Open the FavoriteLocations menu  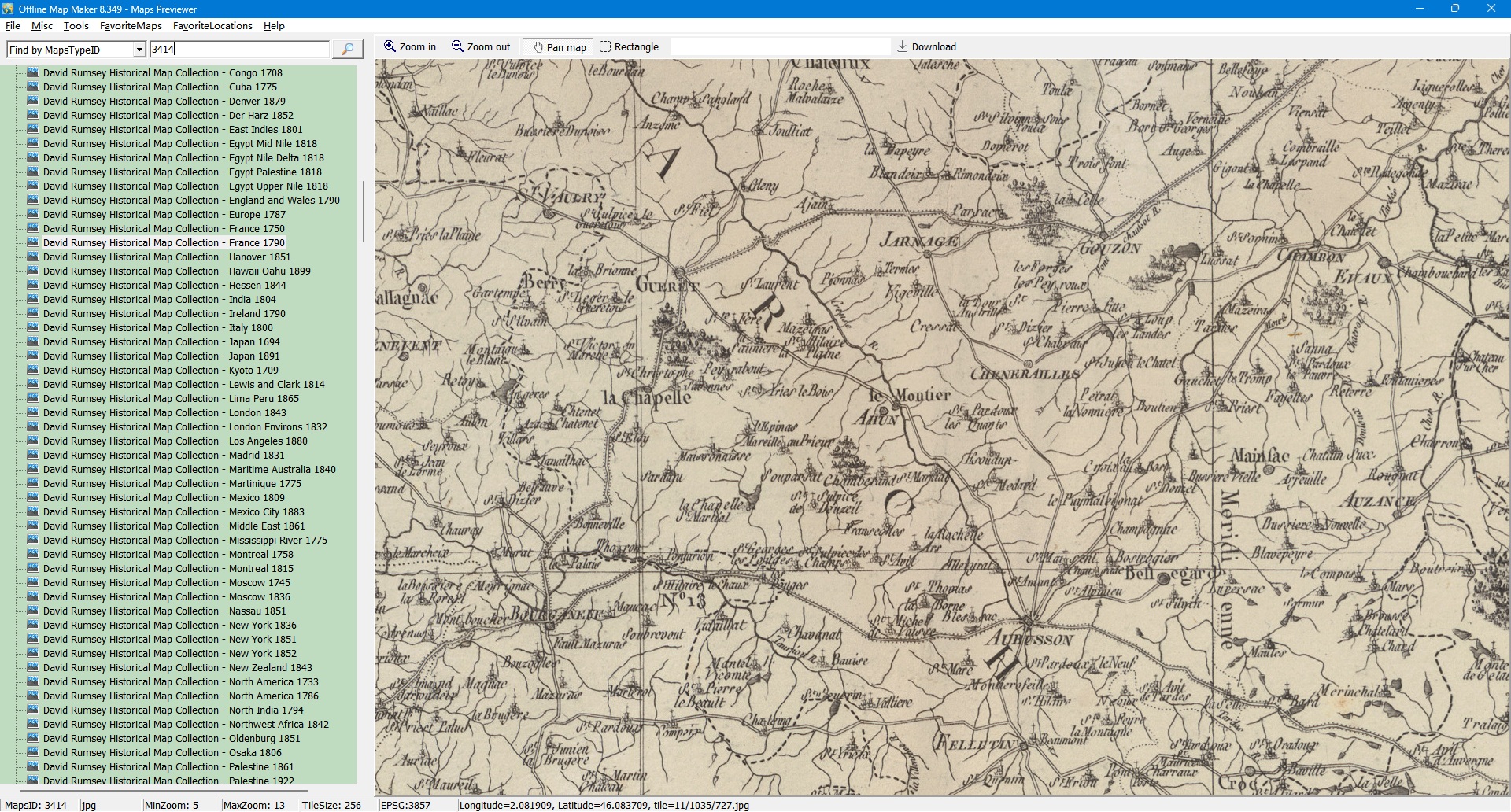212,26
